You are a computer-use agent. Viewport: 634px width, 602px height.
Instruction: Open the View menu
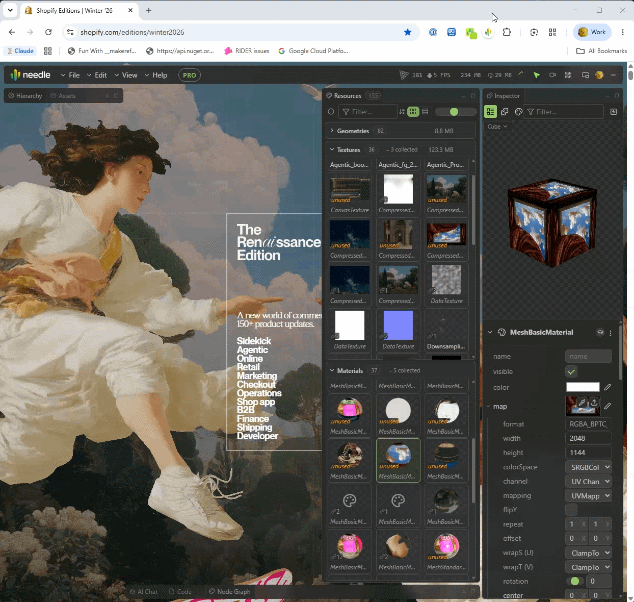point(126,75)
